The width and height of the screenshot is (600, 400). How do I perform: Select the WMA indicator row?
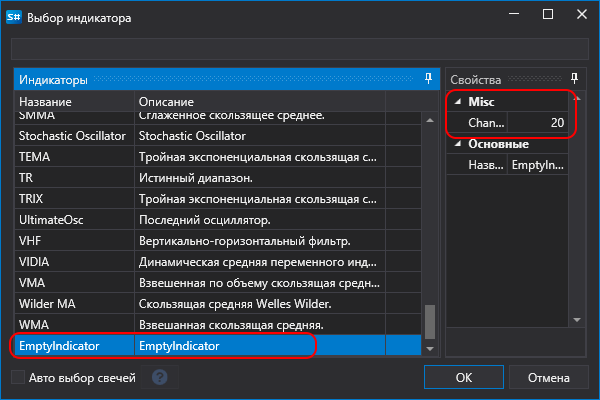point(218,325)
